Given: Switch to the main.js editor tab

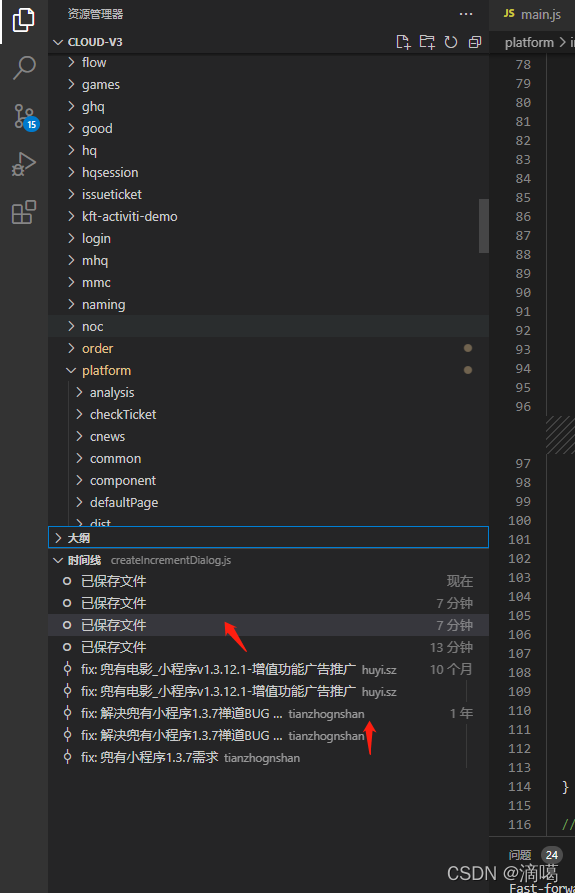Looking at the screenshot, I should click(532, 14).
